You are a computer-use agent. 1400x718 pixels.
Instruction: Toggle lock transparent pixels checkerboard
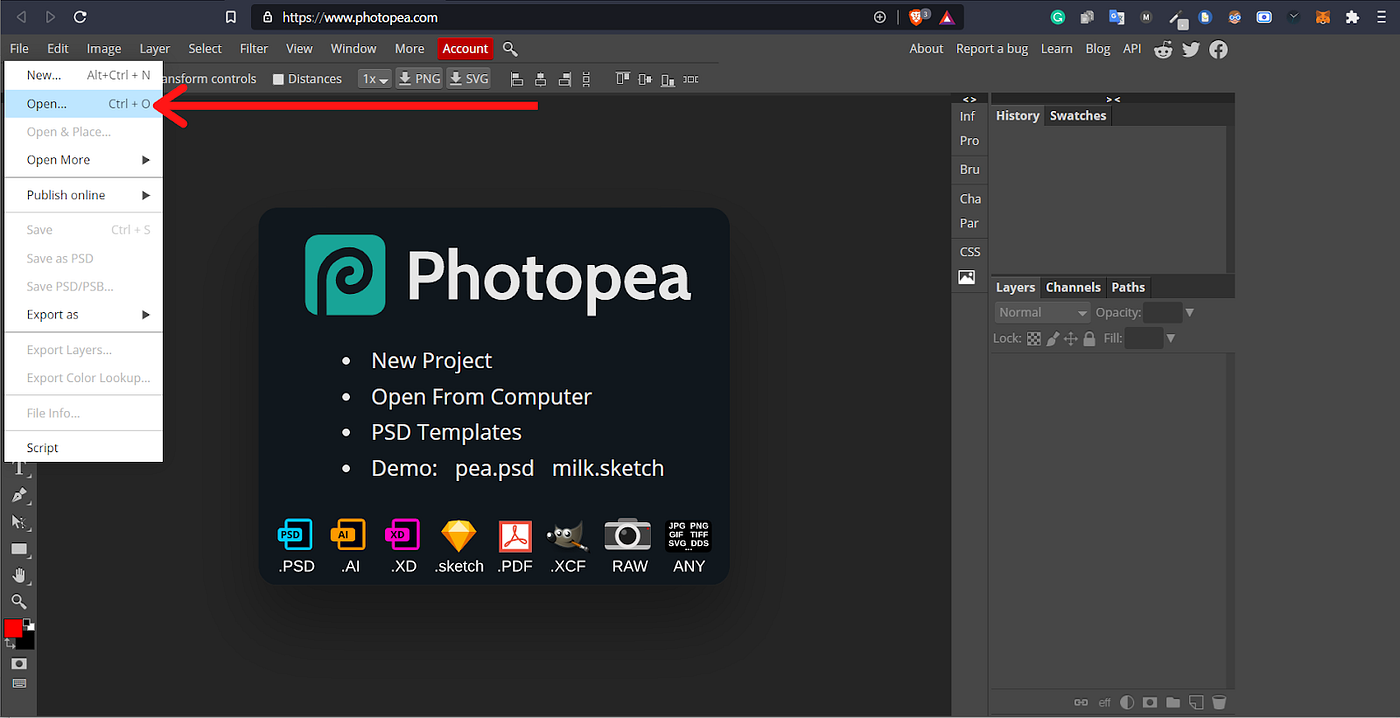(1033, 339)
